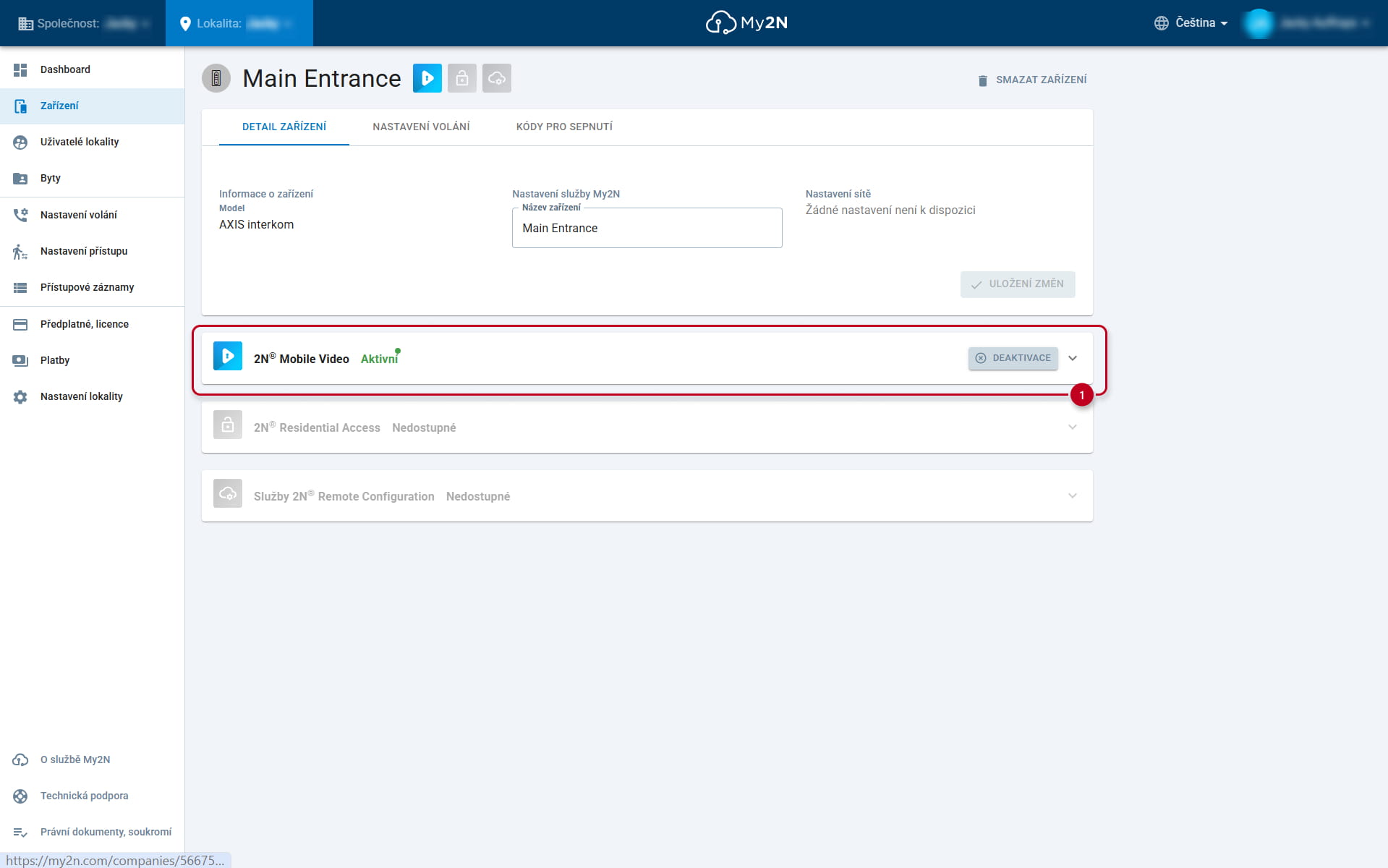Open Nastavení lokality in sidebar
1388x868 pixels.
[x=93, y=396]
